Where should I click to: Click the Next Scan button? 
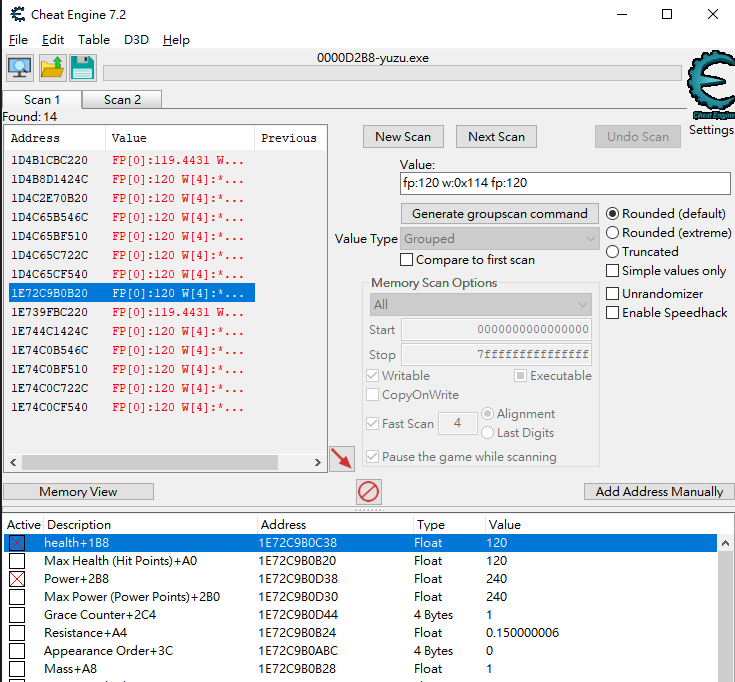coord(496,136)
